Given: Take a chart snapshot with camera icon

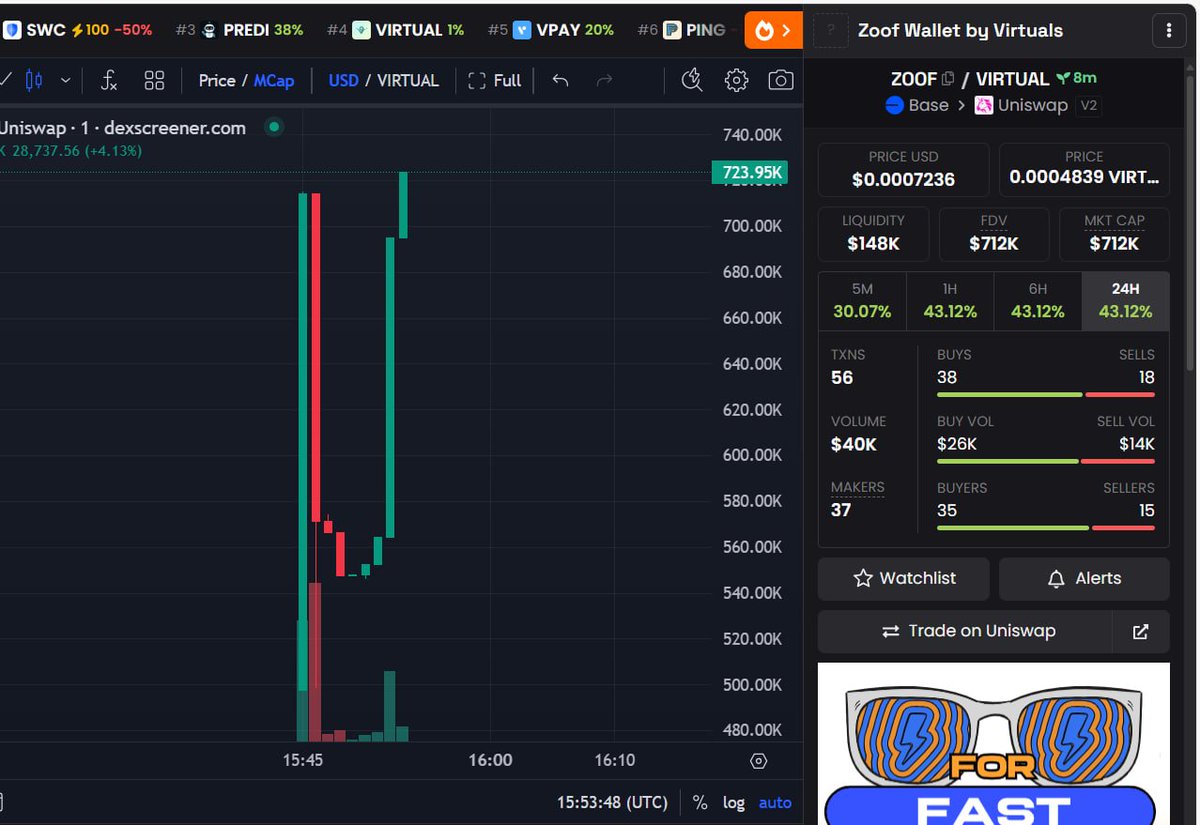Looking at the screenshot, I should [781, 80].
